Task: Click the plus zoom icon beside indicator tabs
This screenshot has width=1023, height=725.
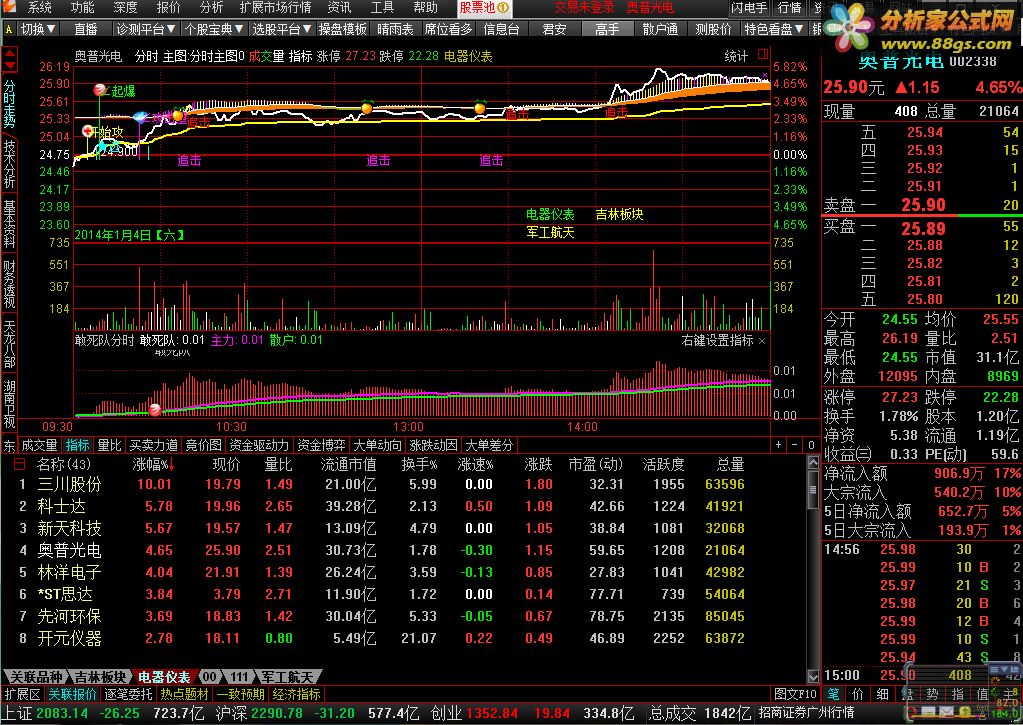Action: tap(778, 445)
